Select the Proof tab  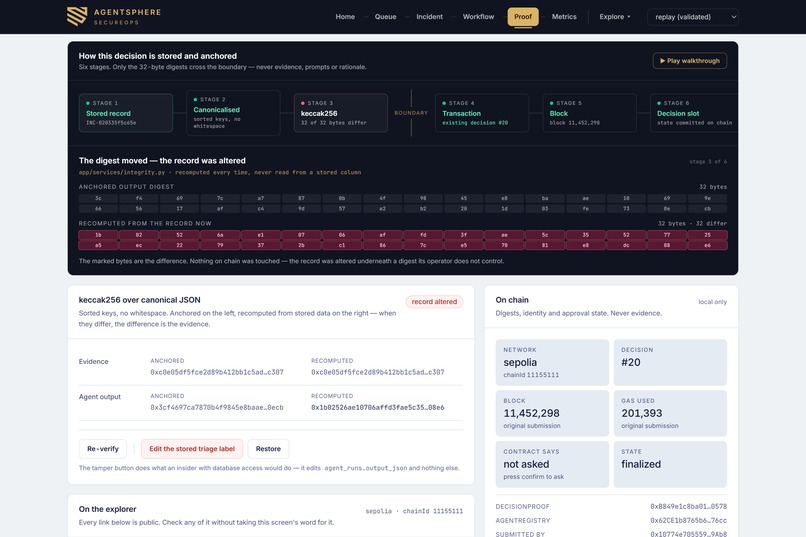pos(523,17)
